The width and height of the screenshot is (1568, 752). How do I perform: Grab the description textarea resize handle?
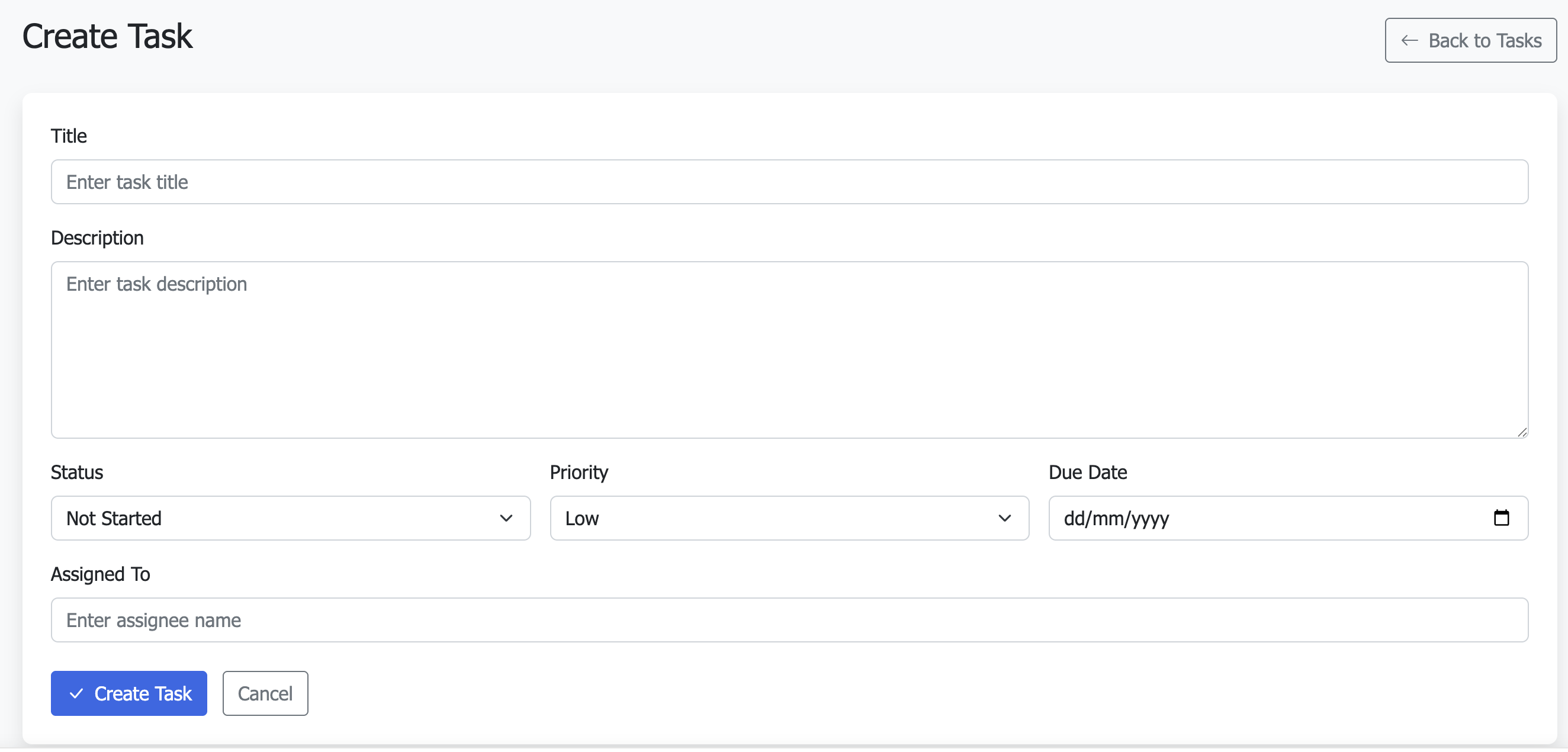pos(1522,432)
